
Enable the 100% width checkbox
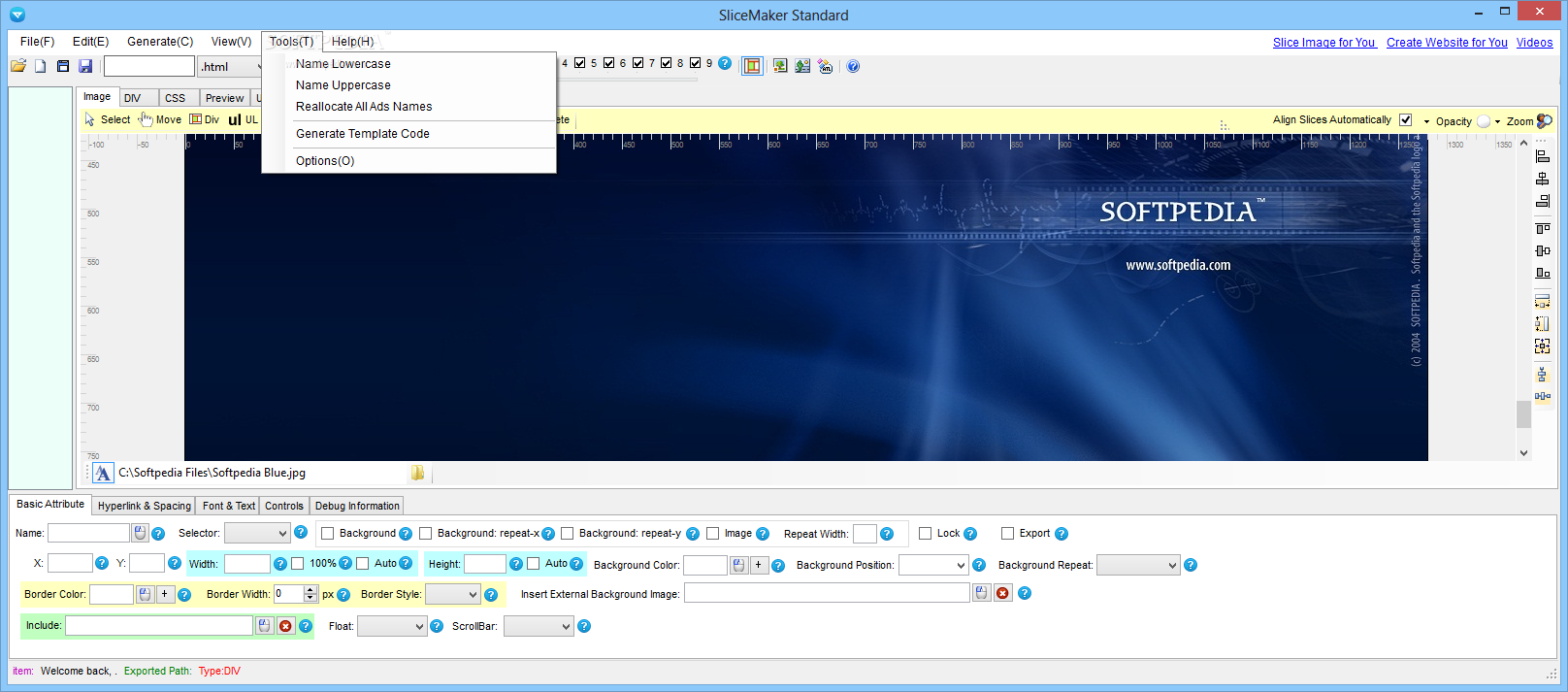[x=298, y=564]
